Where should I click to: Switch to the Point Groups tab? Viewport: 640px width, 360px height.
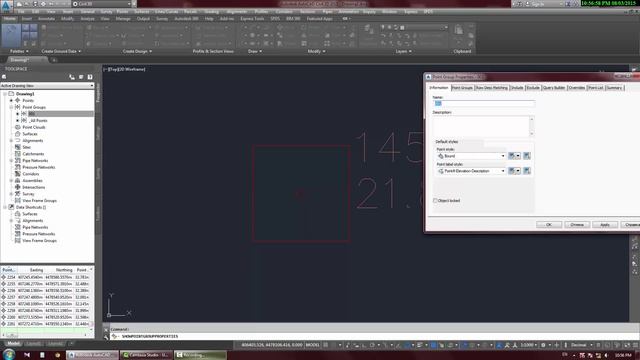click(462, 88)
